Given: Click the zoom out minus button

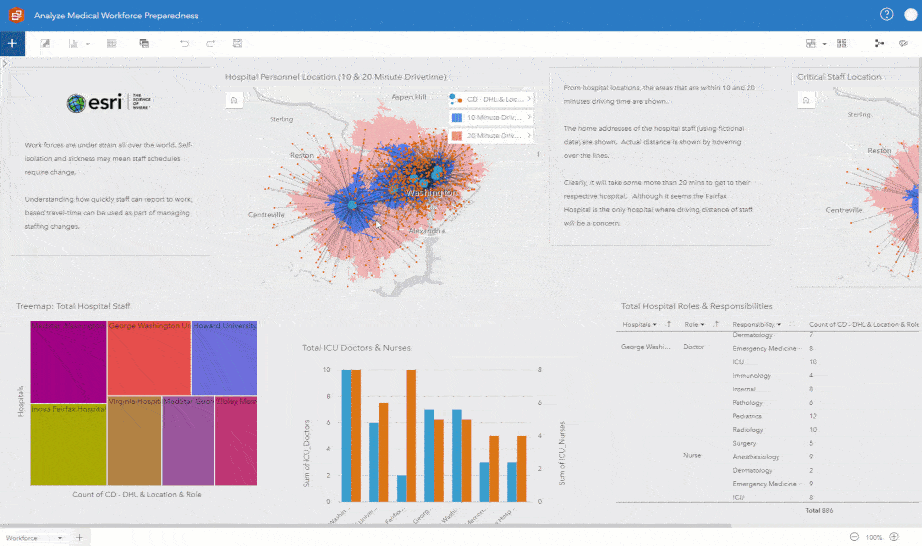Looking at the screenshot, I should pos(854,537).
